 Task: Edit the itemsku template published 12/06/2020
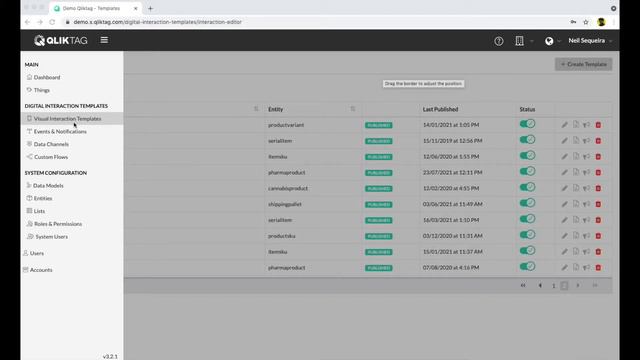point(564,157)
